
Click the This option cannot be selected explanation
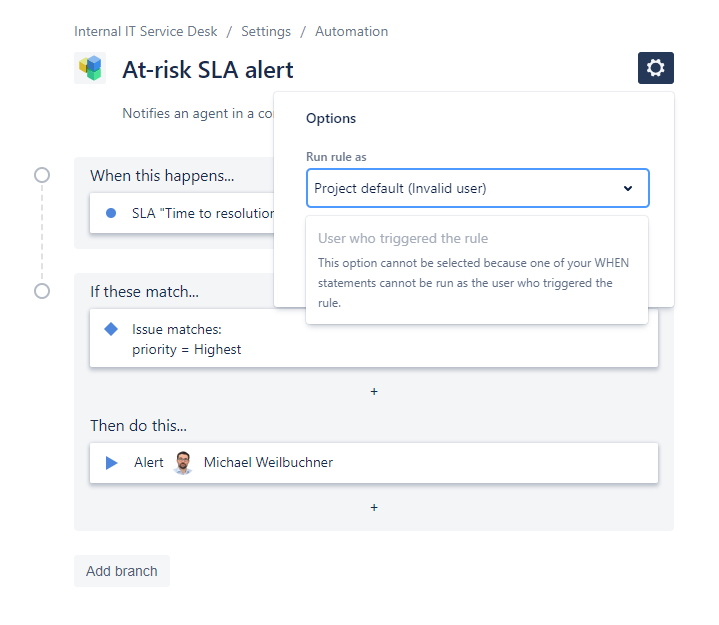[x=473, y=282]
